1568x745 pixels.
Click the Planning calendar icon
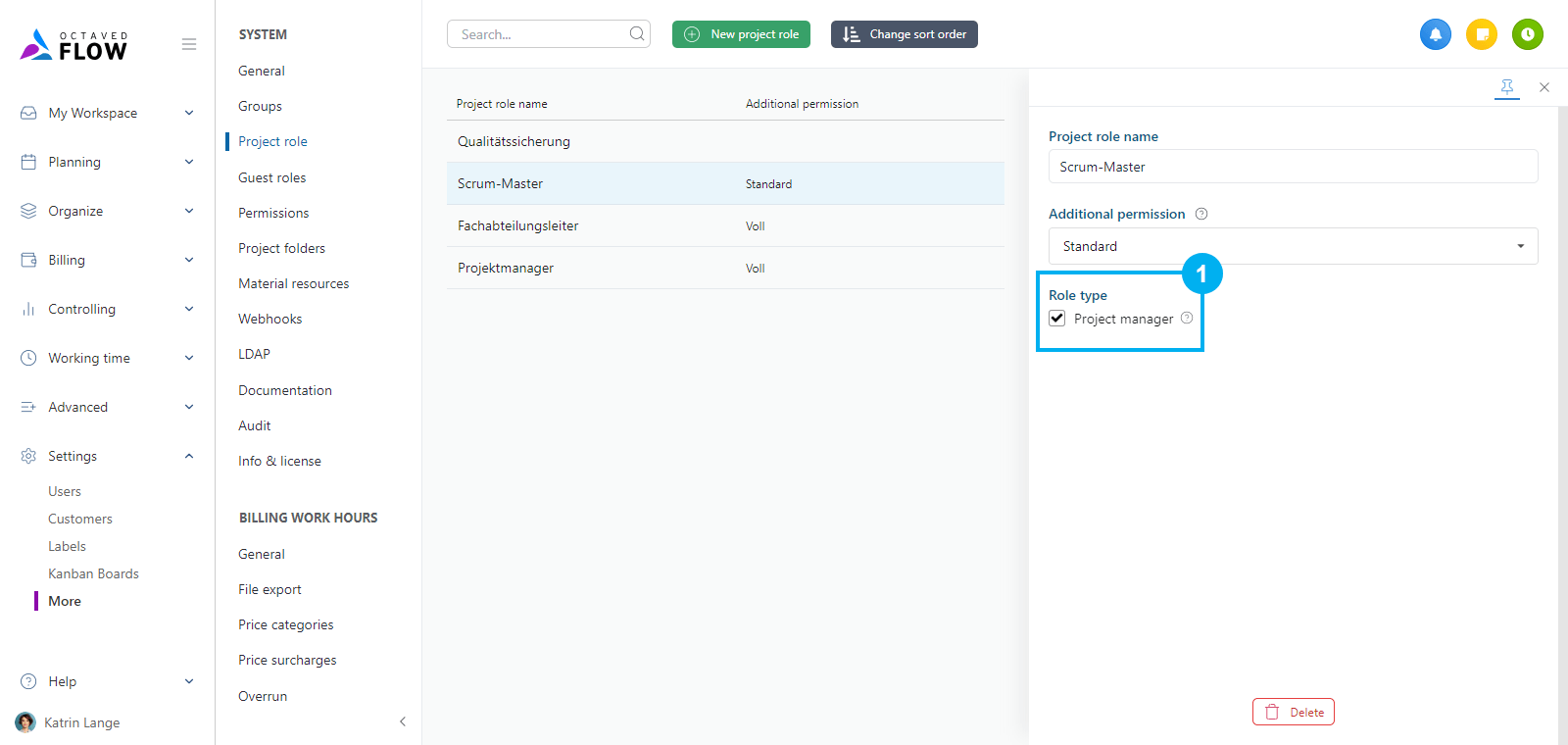[28, 162]
